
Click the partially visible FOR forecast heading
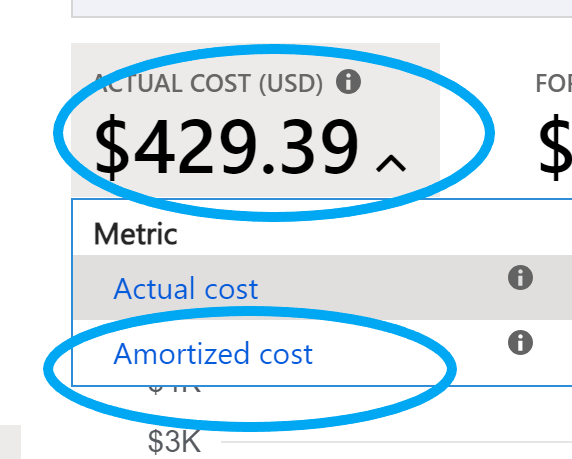coord(553,83)
